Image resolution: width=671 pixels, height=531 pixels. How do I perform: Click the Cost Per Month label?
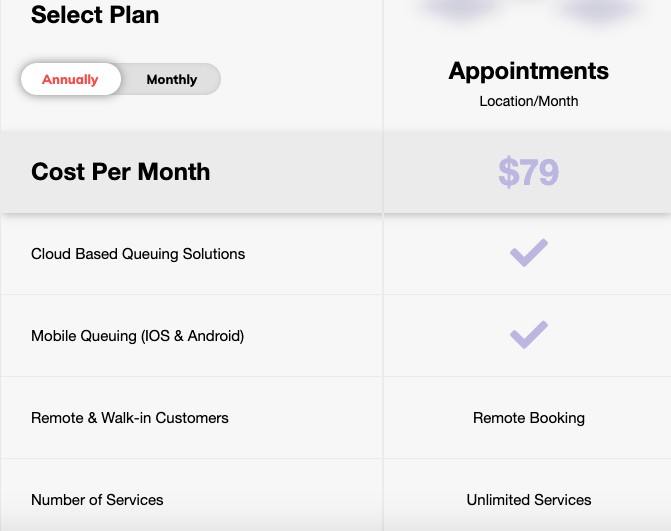click(x=121, y=172)
